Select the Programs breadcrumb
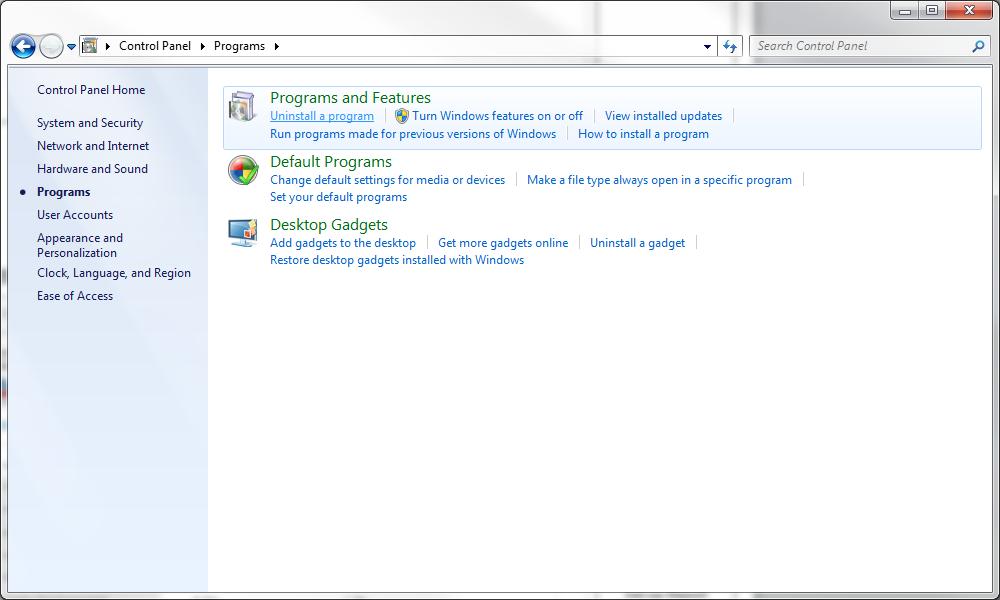The image size is (1000, 600). click(239, 46)
